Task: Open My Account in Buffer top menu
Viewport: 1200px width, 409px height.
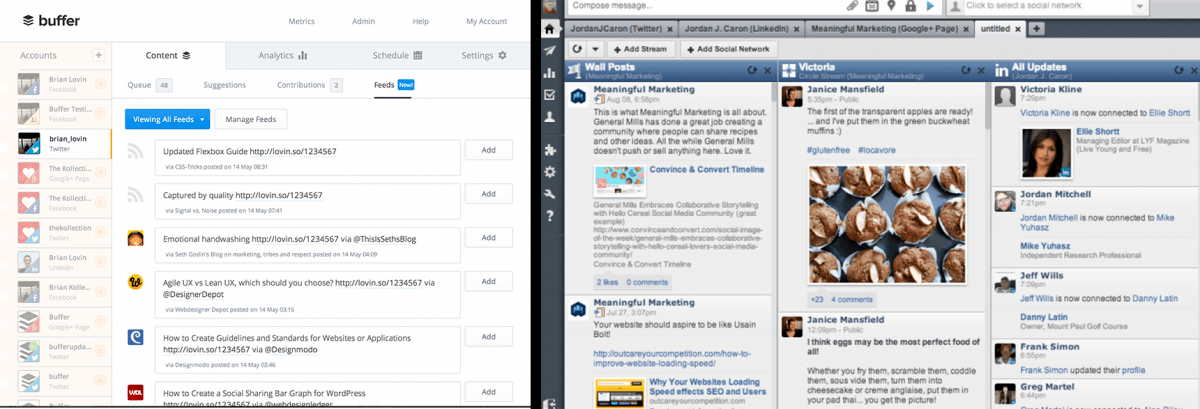Action: 486,21
